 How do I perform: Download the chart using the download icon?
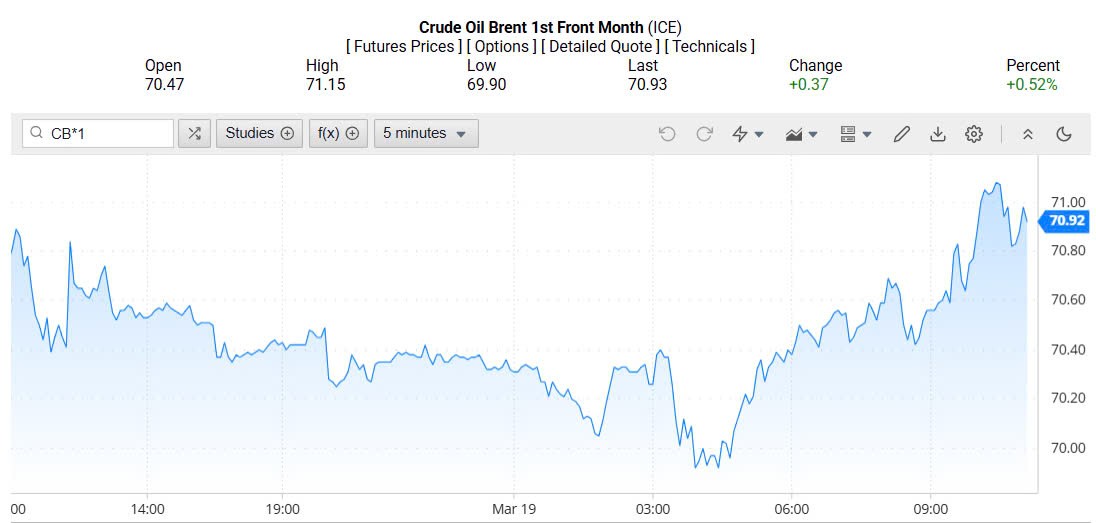click(938, 134)
